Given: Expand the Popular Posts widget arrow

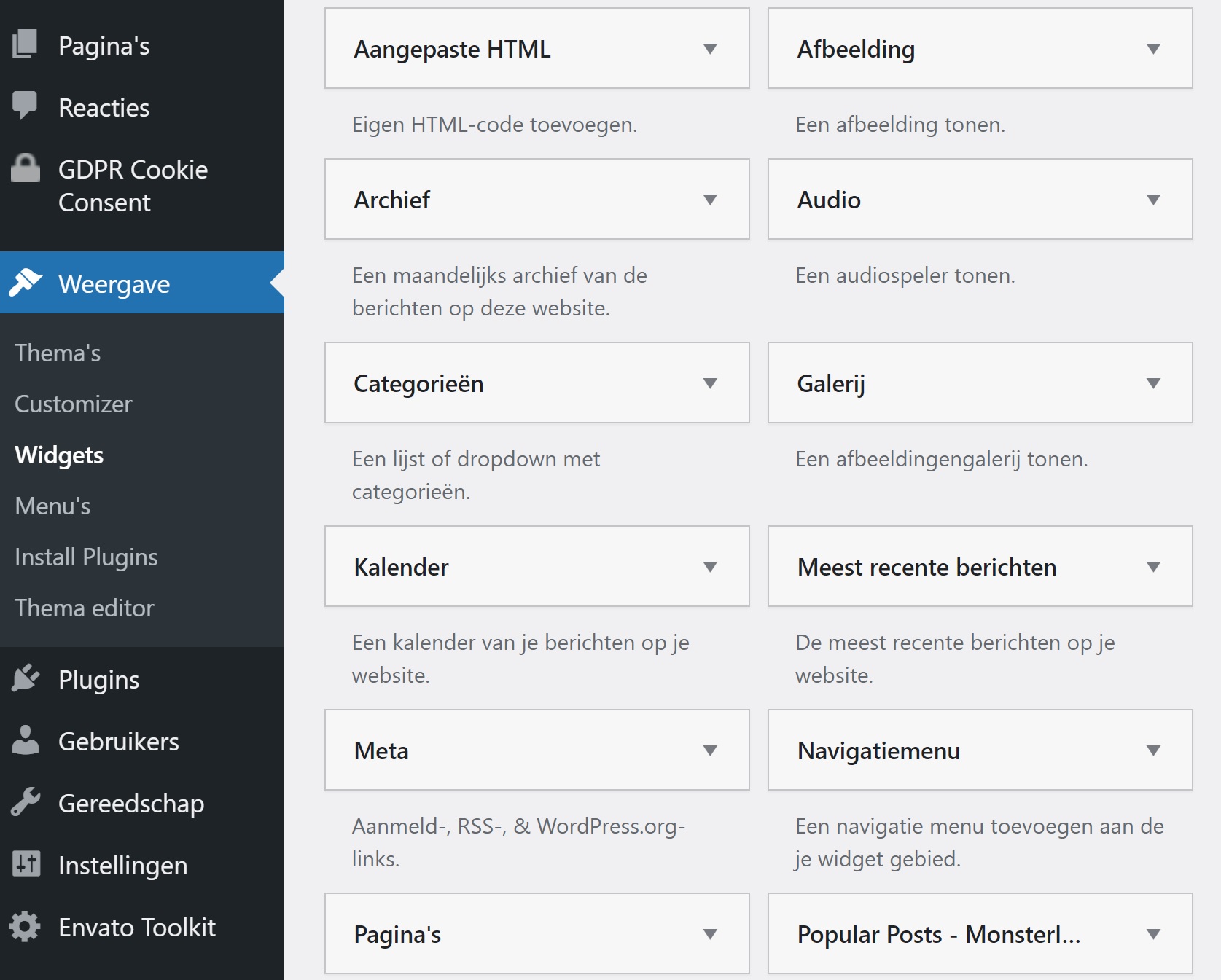Looking at the screenshot, I should click(1153, 934).
